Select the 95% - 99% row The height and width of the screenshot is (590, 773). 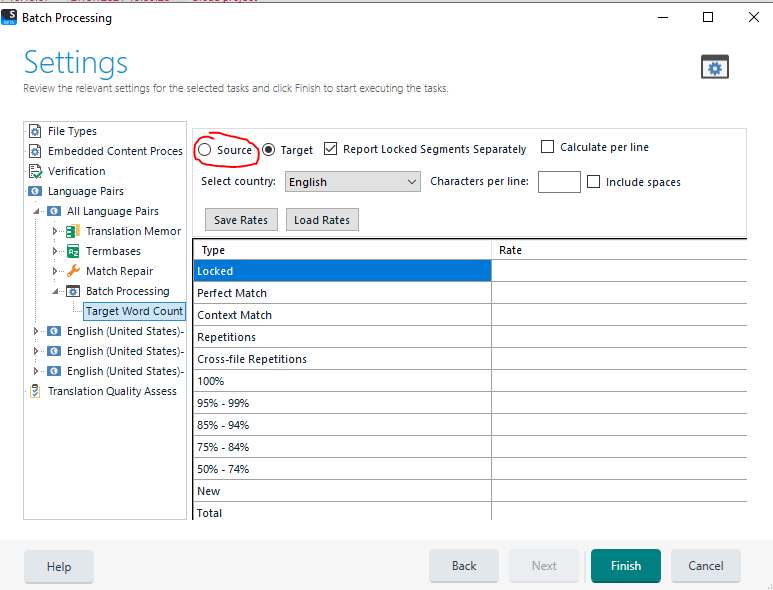point(343,403)
